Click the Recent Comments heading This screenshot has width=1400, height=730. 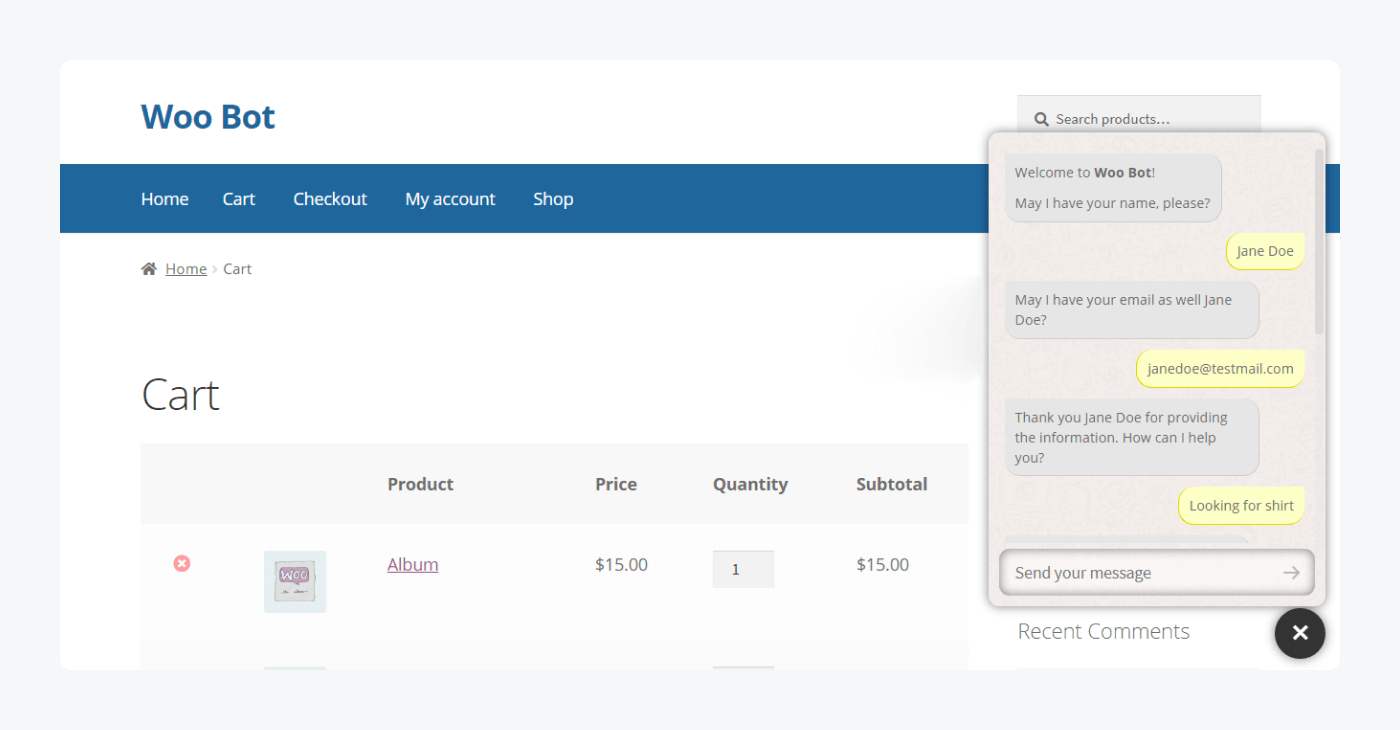[x=1103, y=631]
